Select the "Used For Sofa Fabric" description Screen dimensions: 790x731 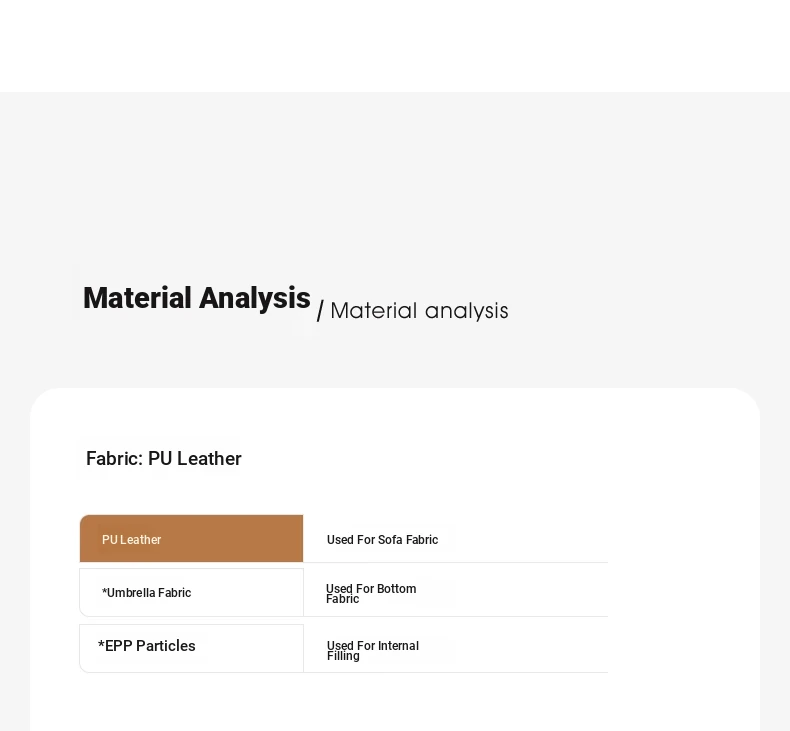(x=382, y=540)
